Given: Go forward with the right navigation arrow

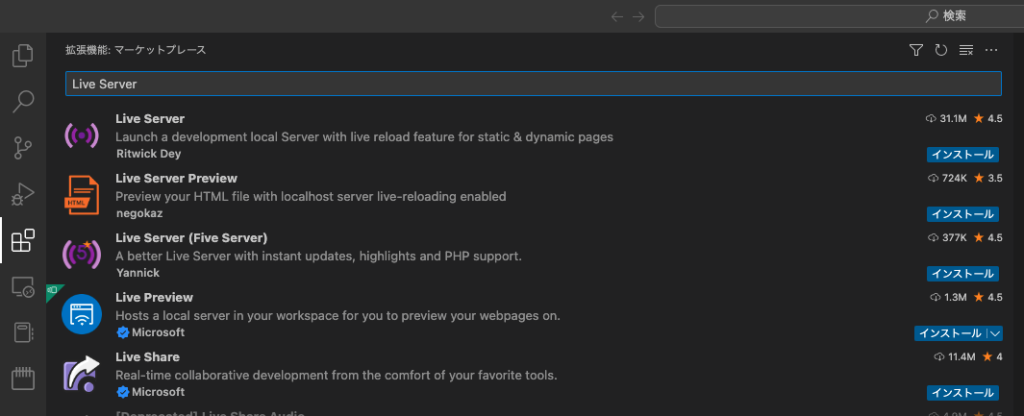Looking at the screenshot, I should (638, 16).
